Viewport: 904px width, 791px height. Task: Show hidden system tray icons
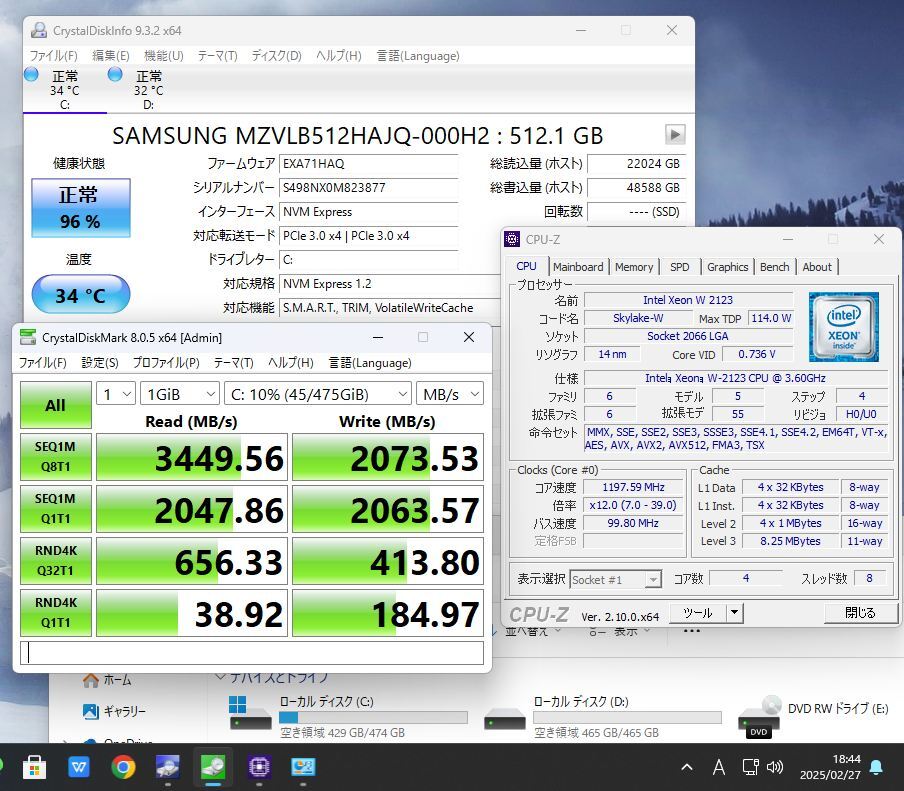pyautogui.click(x=687, y=767)
